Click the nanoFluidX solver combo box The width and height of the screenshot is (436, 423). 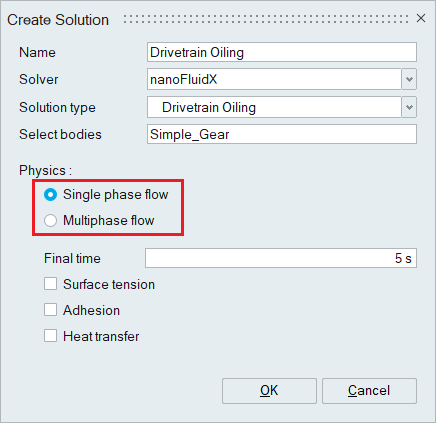click(274, 79)
